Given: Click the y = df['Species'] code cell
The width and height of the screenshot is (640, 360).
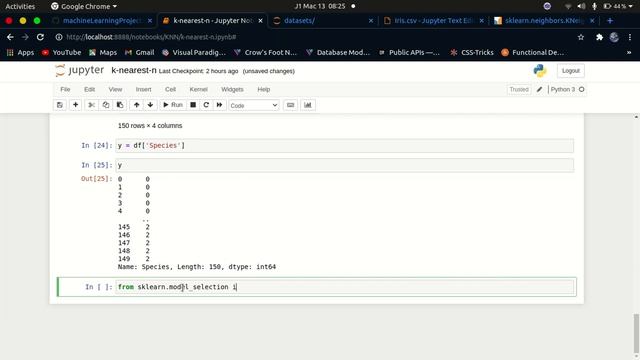Looking at the screenshot, I should [x=344, y=145].
